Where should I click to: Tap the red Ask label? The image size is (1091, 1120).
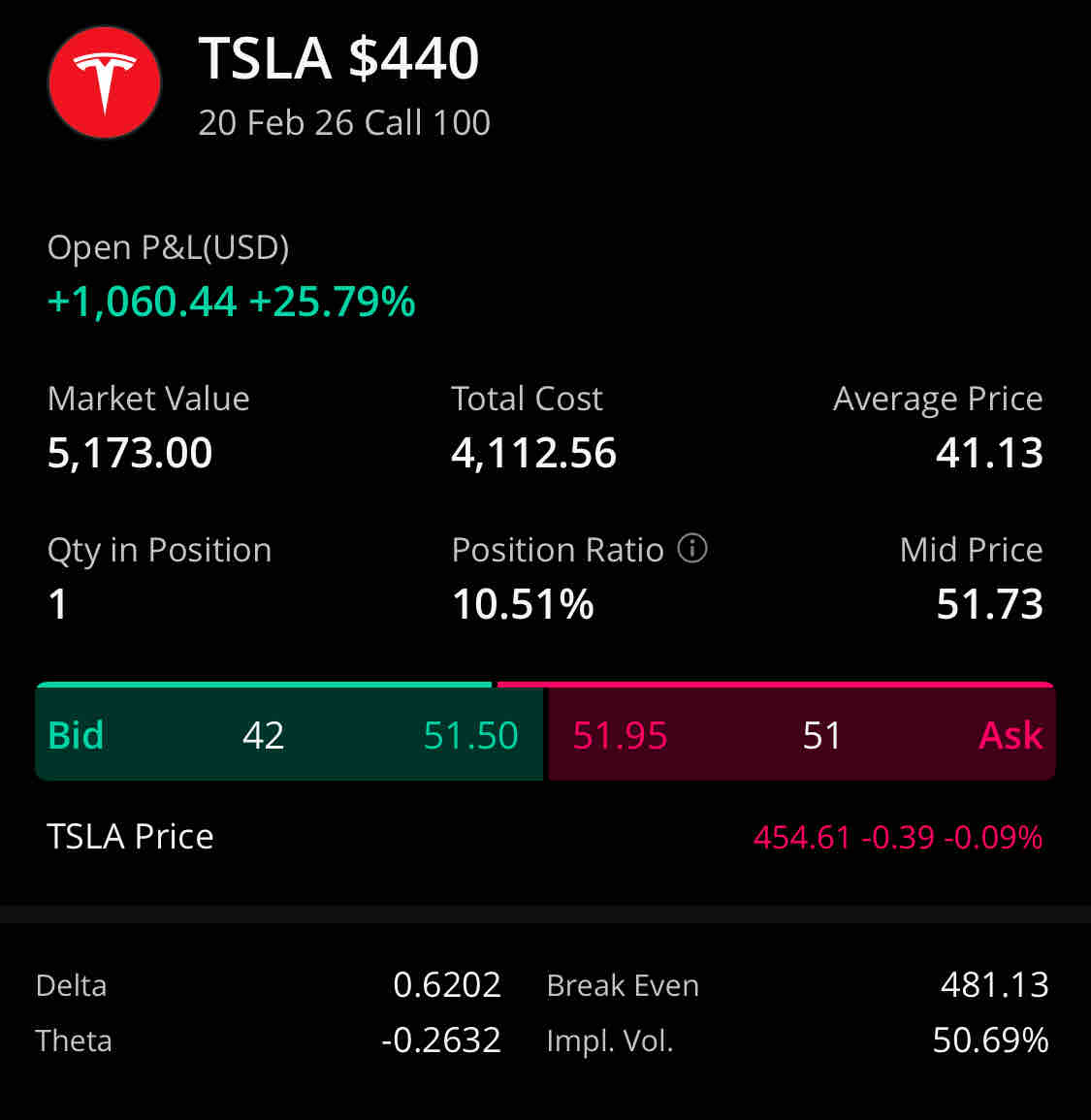pyautogui.click(x=1011, y=735)
